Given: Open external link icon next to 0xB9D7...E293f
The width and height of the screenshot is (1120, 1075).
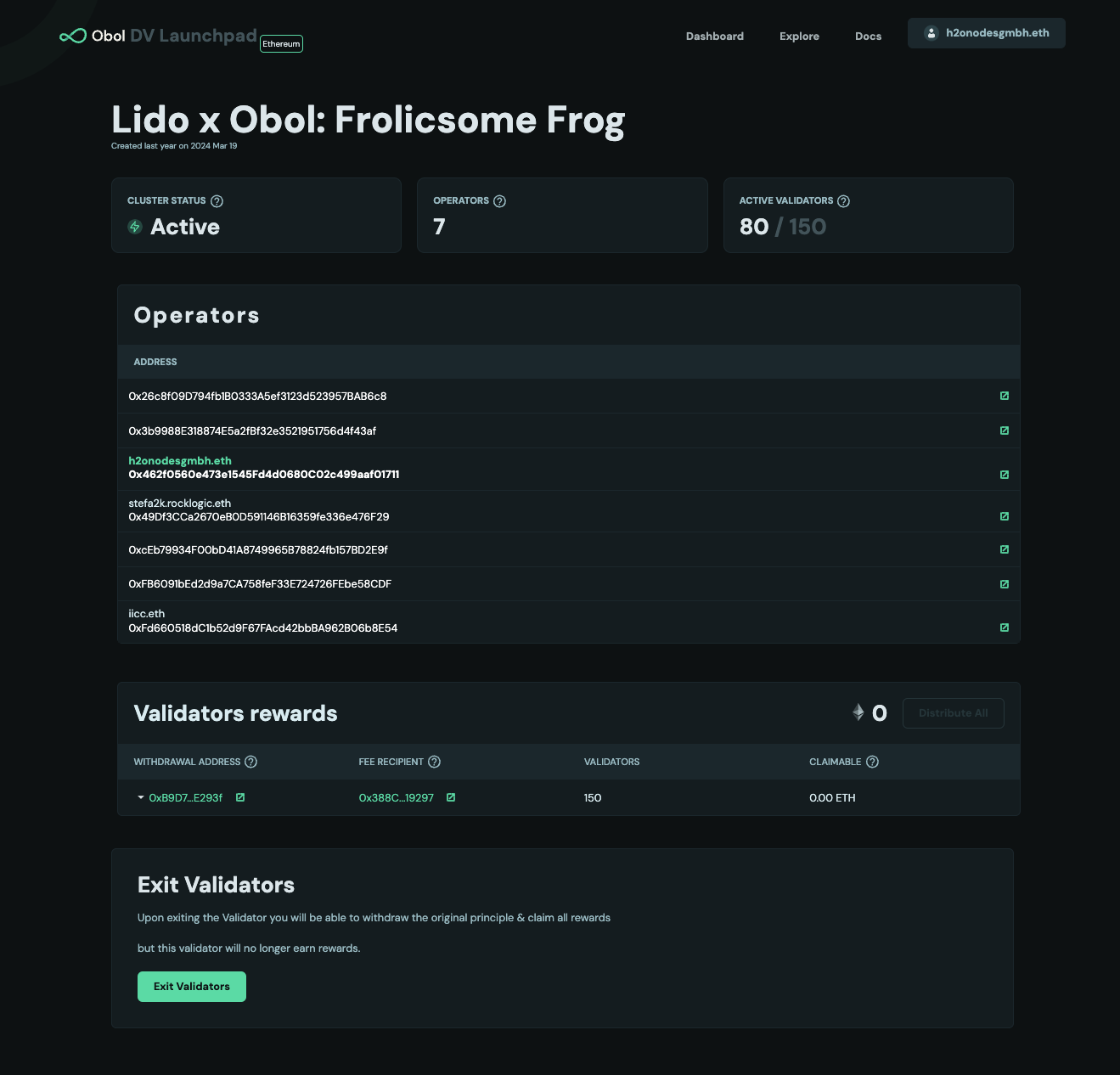Looking at the screenshot, I should 240,797.
